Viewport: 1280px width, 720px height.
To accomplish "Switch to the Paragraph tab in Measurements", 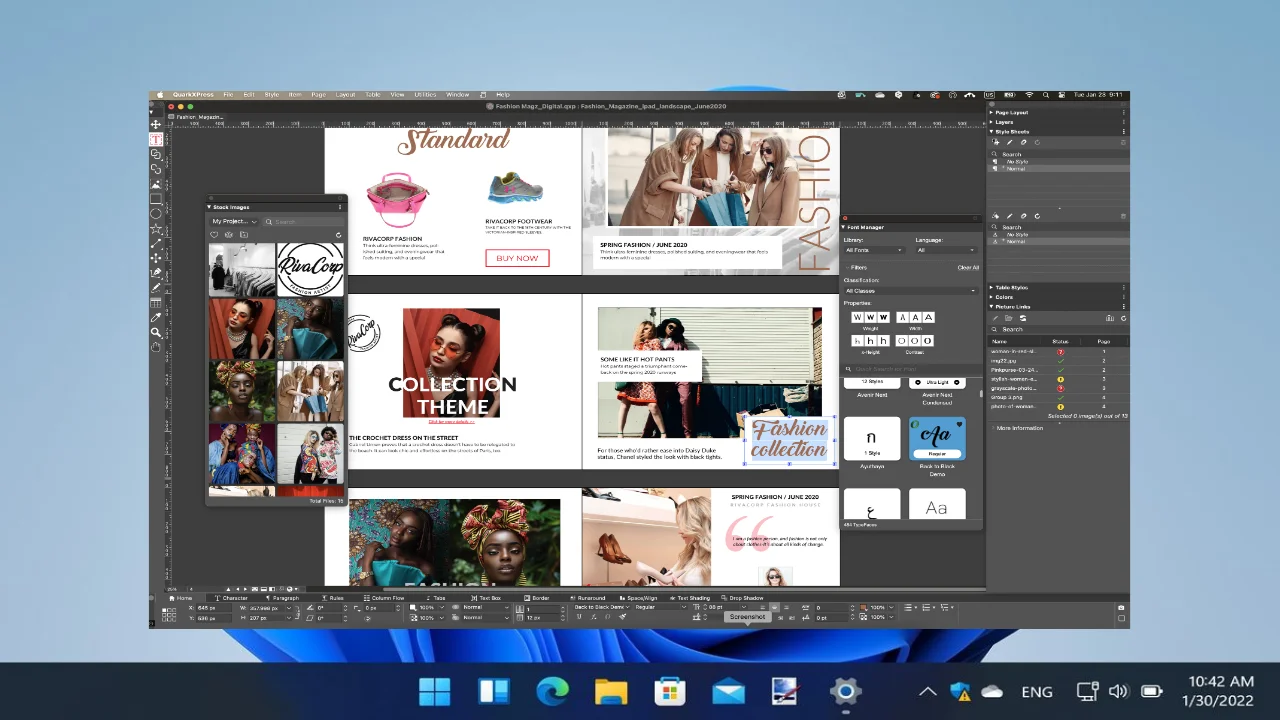I will [283, 598].
